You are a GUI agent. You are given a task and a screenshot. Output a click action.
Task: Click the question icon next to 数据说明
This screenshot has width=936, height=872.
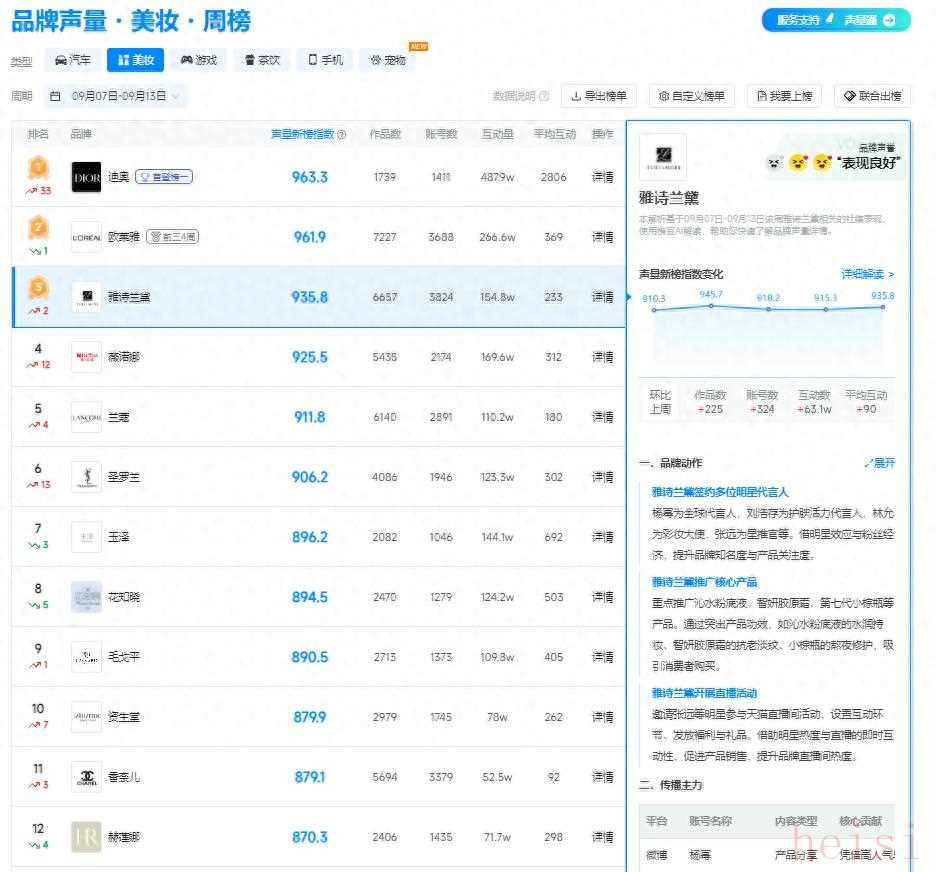point(544,96)
